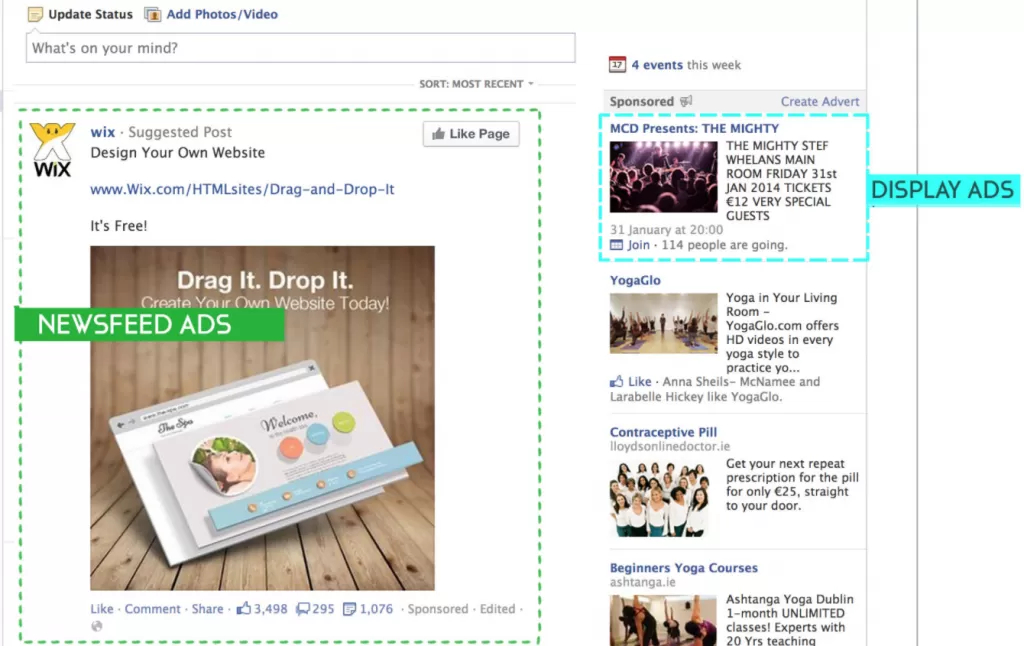Click Join on the MCD Presents event
This screenshot has height=646, width=1024.
639,244
